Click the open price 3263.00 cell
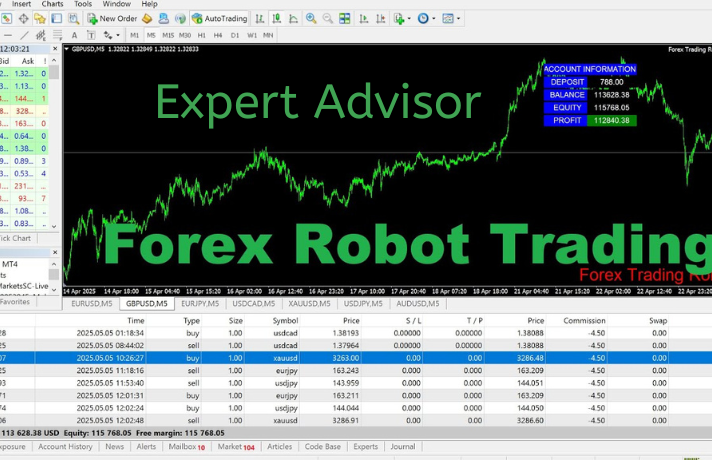 click(x=346, y=358)
